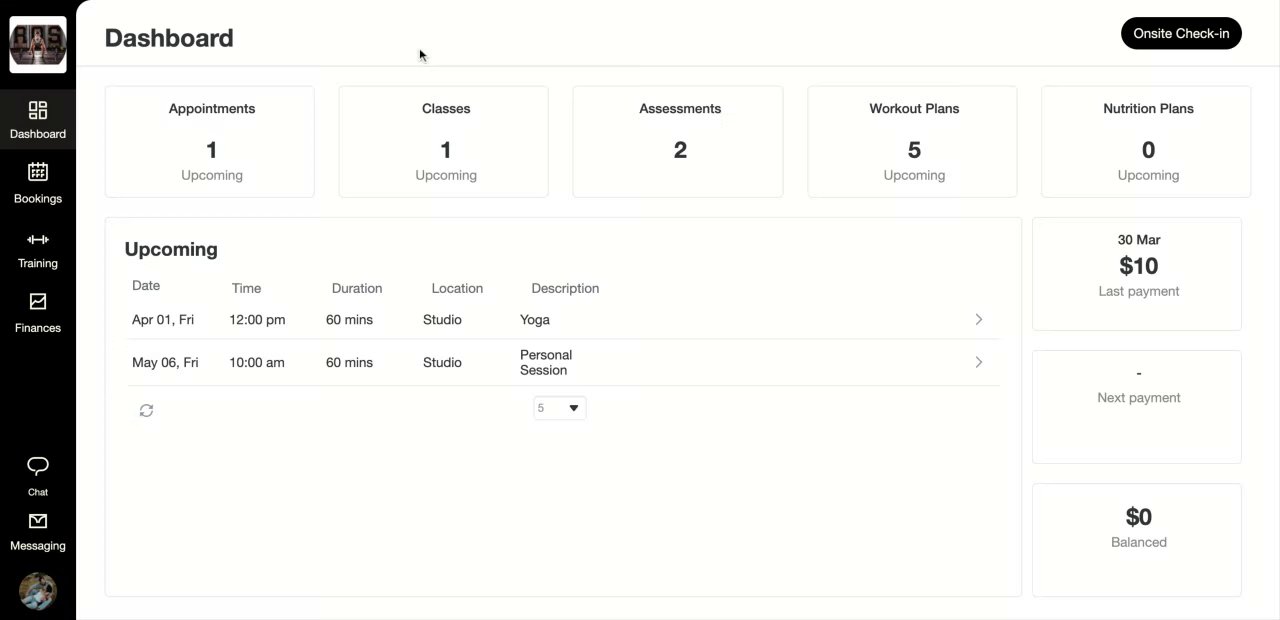Open Messaging envelope icon
1280x620 pixels.
coord(38,521)
